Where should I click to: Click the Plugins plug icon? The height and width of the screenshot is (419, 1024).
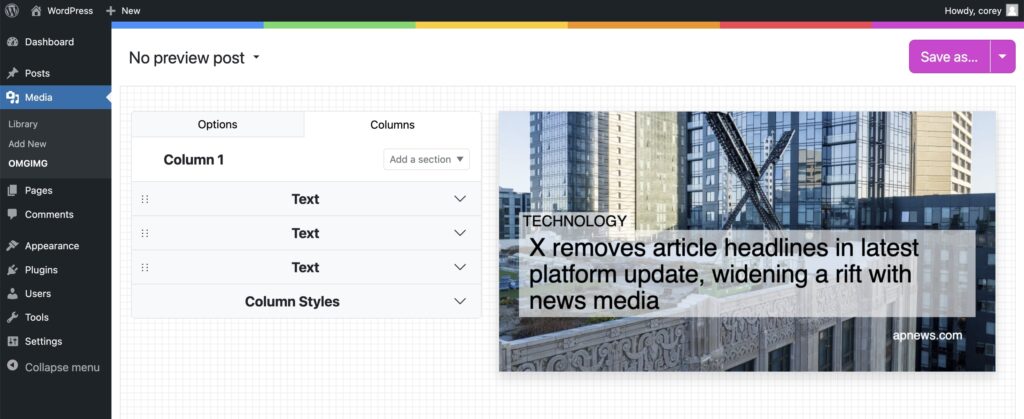tap(12, 270)
